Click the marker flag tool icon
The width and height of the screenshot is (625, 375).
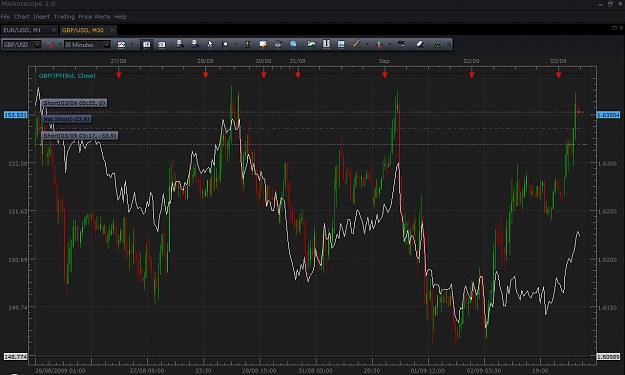tap(225, 45)
